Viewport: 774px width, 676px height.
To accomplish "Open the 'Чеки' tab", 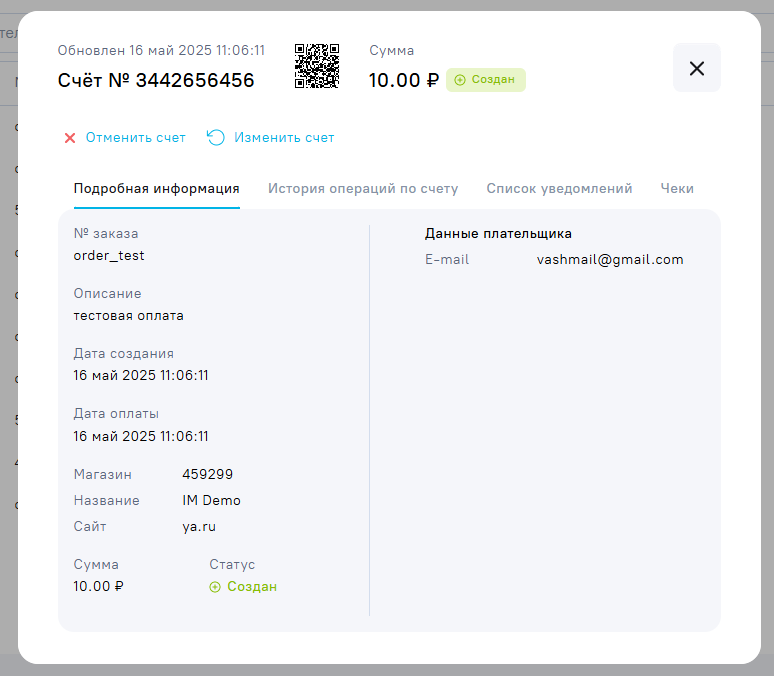I will pyautogui.click(x=677, y=189).
